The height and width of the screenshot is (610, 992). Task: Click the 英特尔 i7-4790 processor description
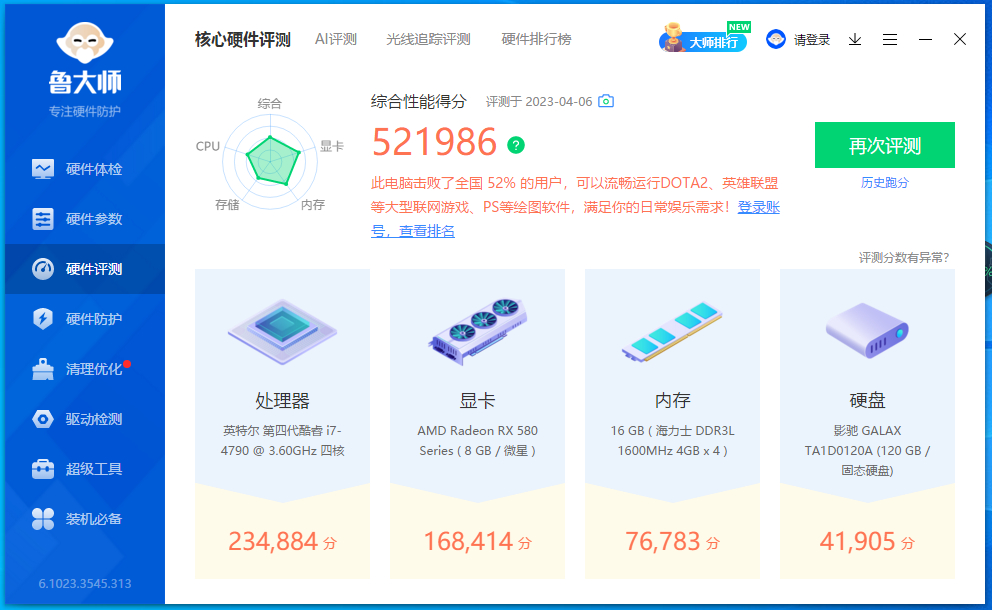[282, 440]
